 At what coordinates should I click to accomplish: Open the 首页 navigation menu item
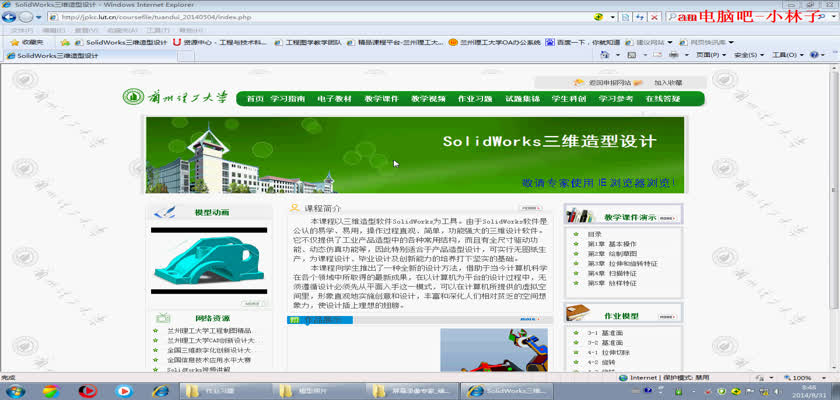(x=256, y=99)
